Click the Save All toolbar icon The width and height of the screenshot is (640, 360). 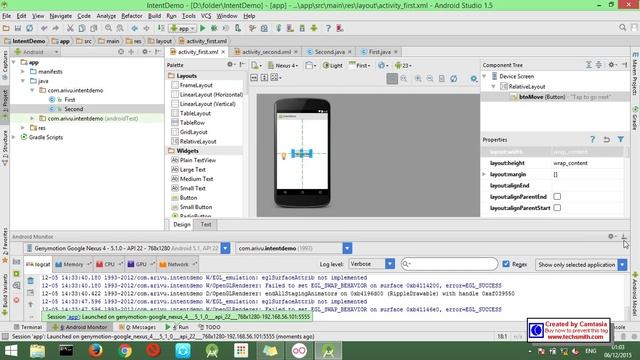(x=18, y=28)
